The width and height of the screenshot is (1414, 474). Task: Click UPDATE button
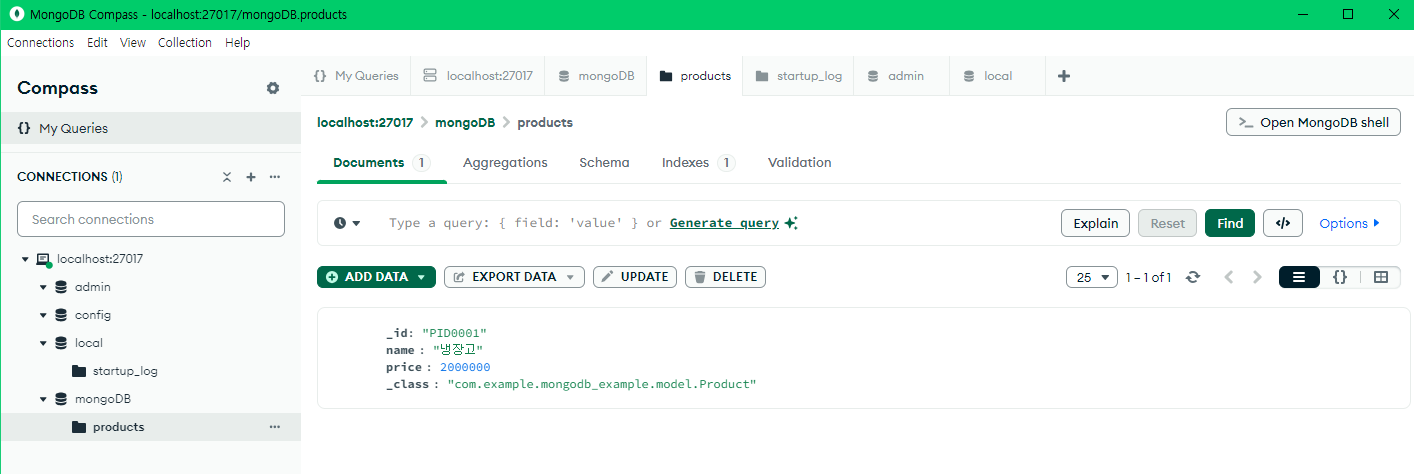tap(635, 277)
